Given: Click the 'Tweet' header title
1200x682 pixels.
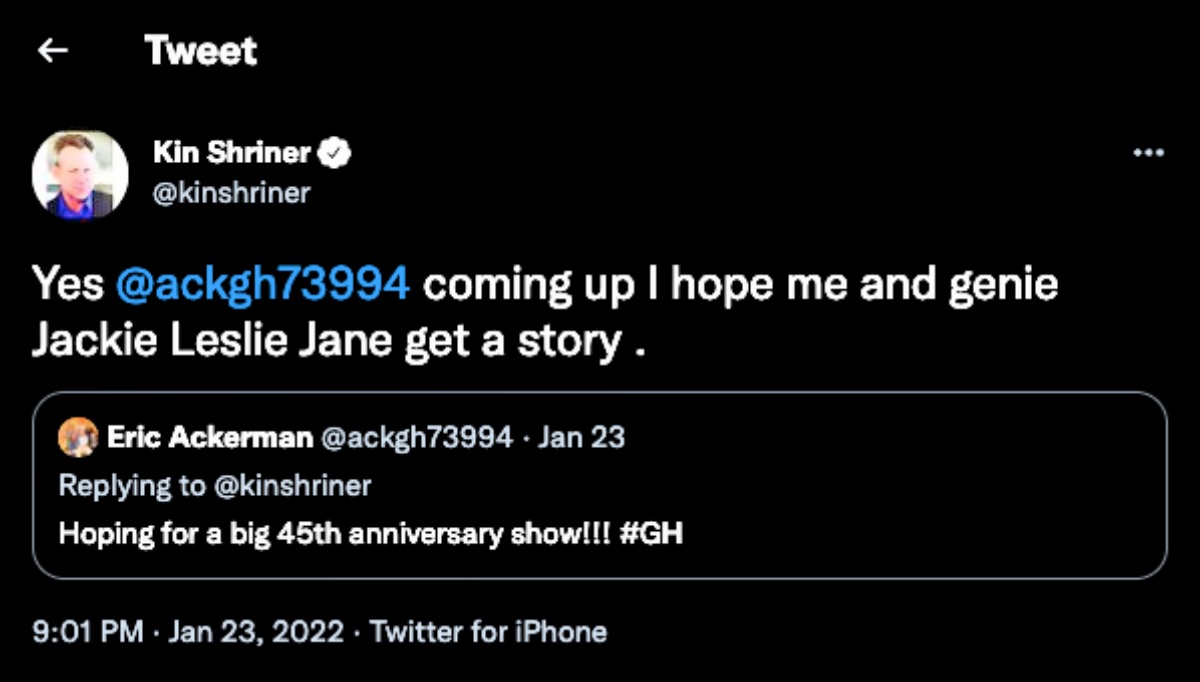Looking at the screenshot, I should (x=200, y=50).
